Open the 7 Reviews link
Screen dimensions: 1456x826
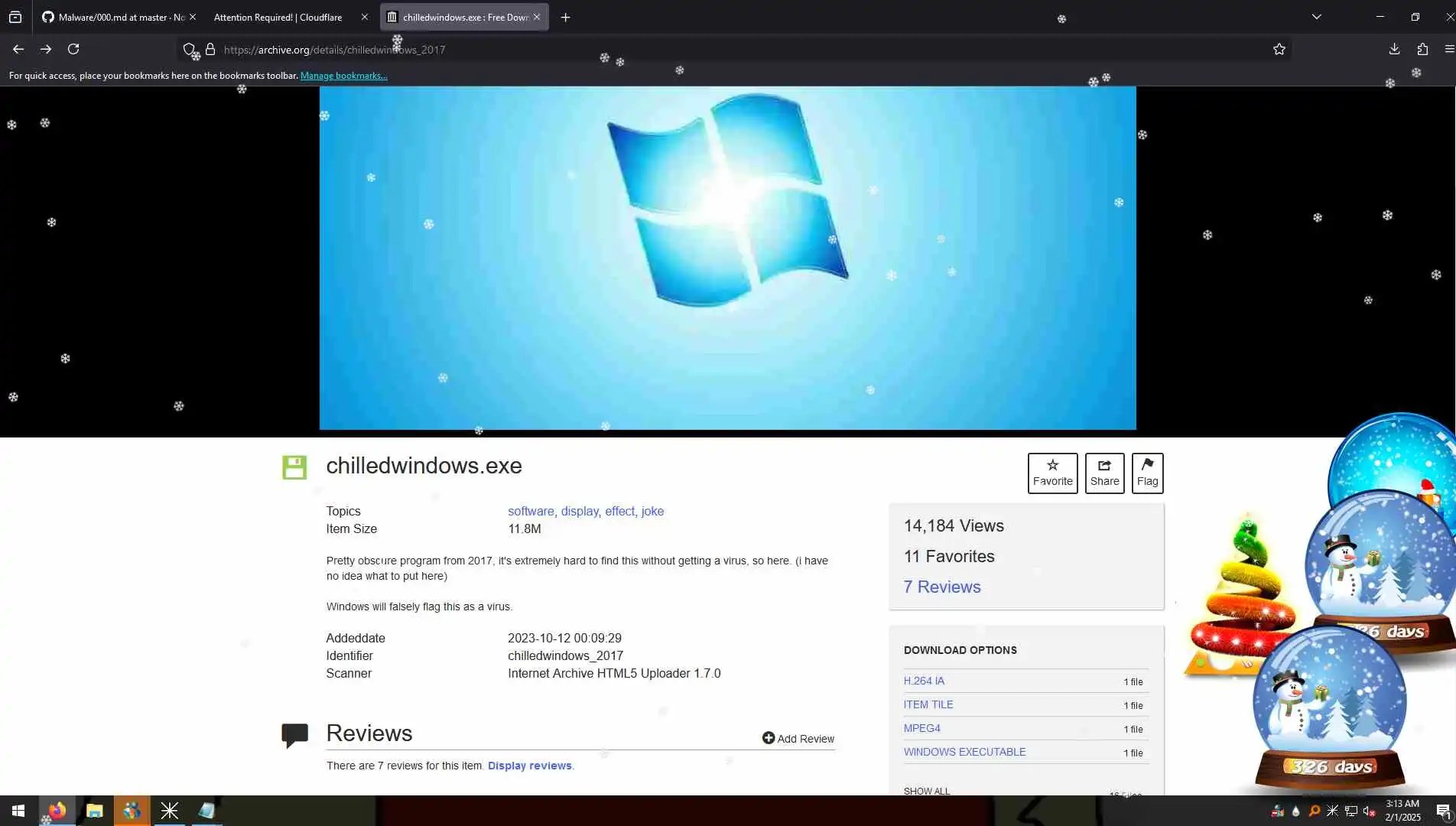tap(942, 587)
